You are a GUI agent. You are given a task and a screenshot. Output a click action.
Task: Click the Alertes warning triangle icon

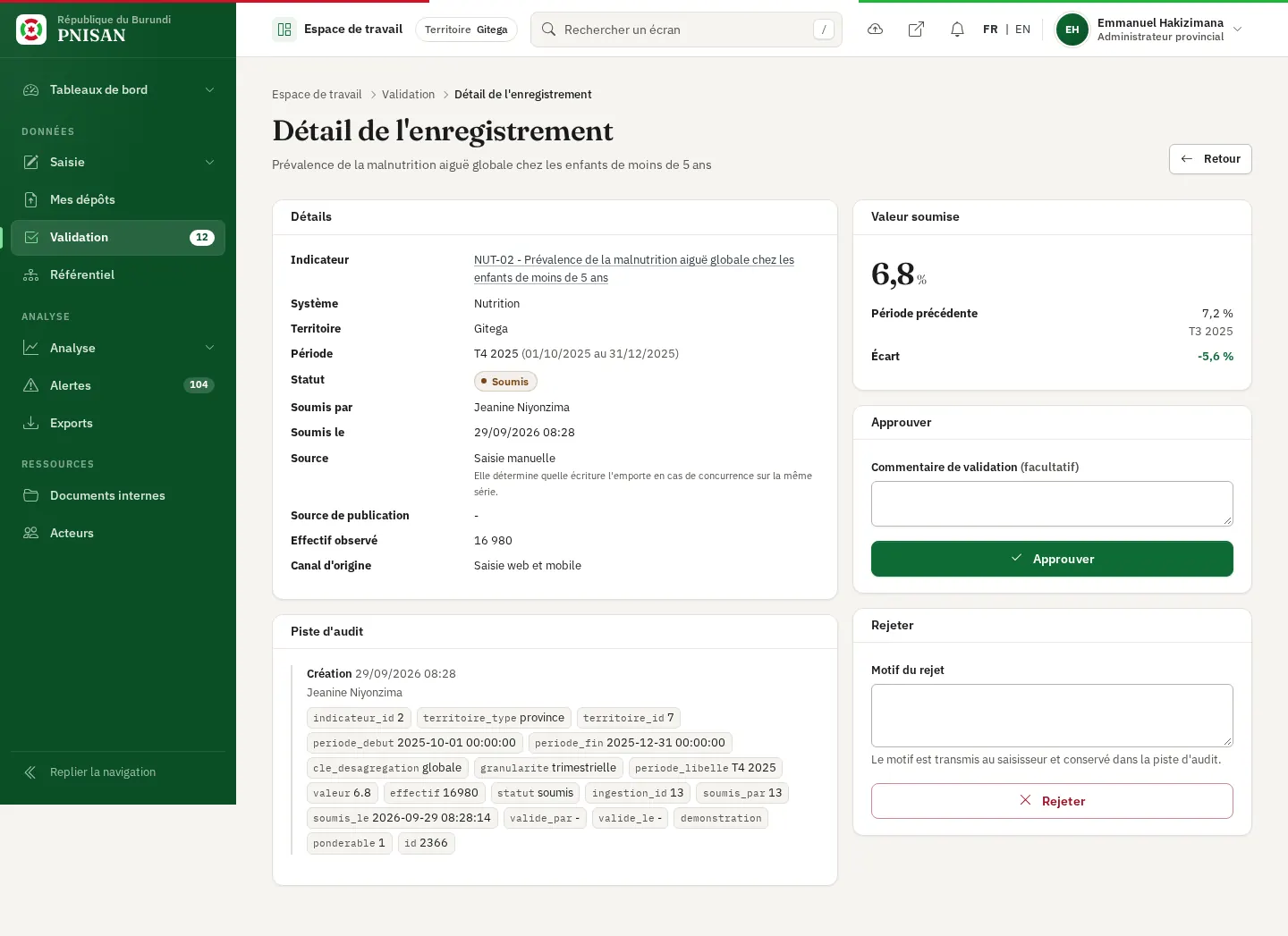[31, 385]
